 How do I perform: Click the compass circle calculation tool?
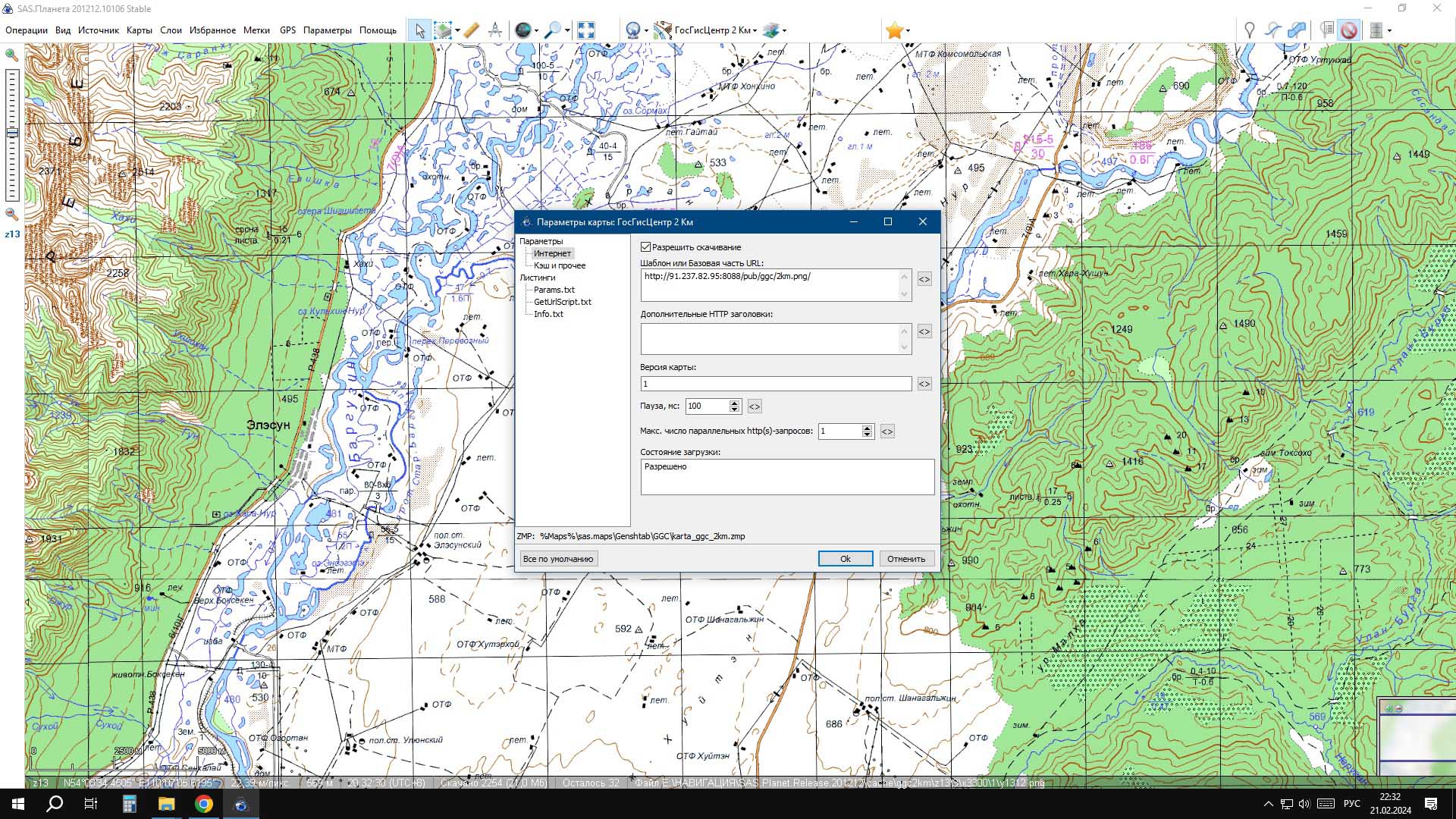pyautogui.click(x=495, y=30)
